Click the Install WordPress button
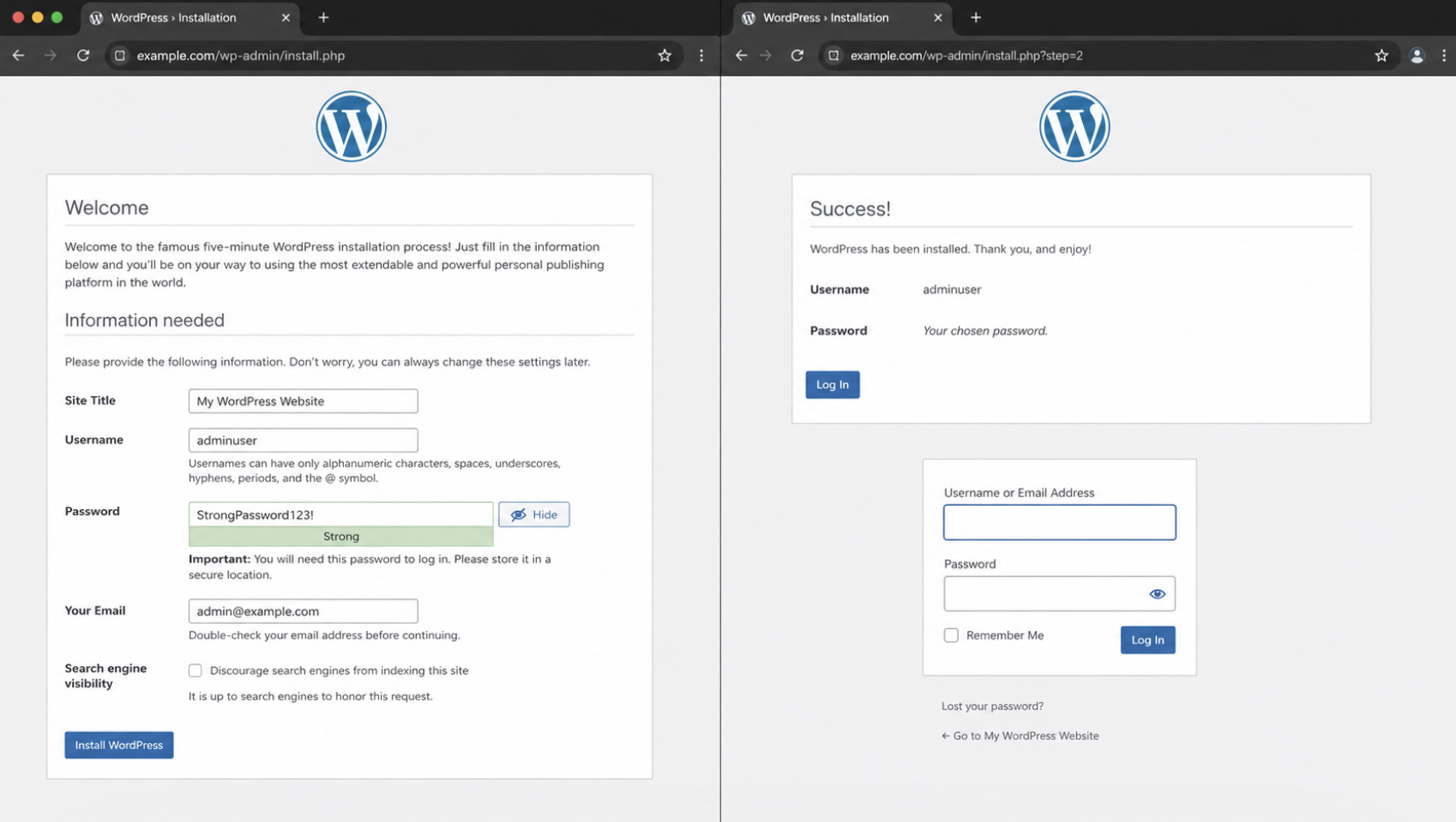The height and width of the screenshot is (822, 1456). click(x=119, y=745)
